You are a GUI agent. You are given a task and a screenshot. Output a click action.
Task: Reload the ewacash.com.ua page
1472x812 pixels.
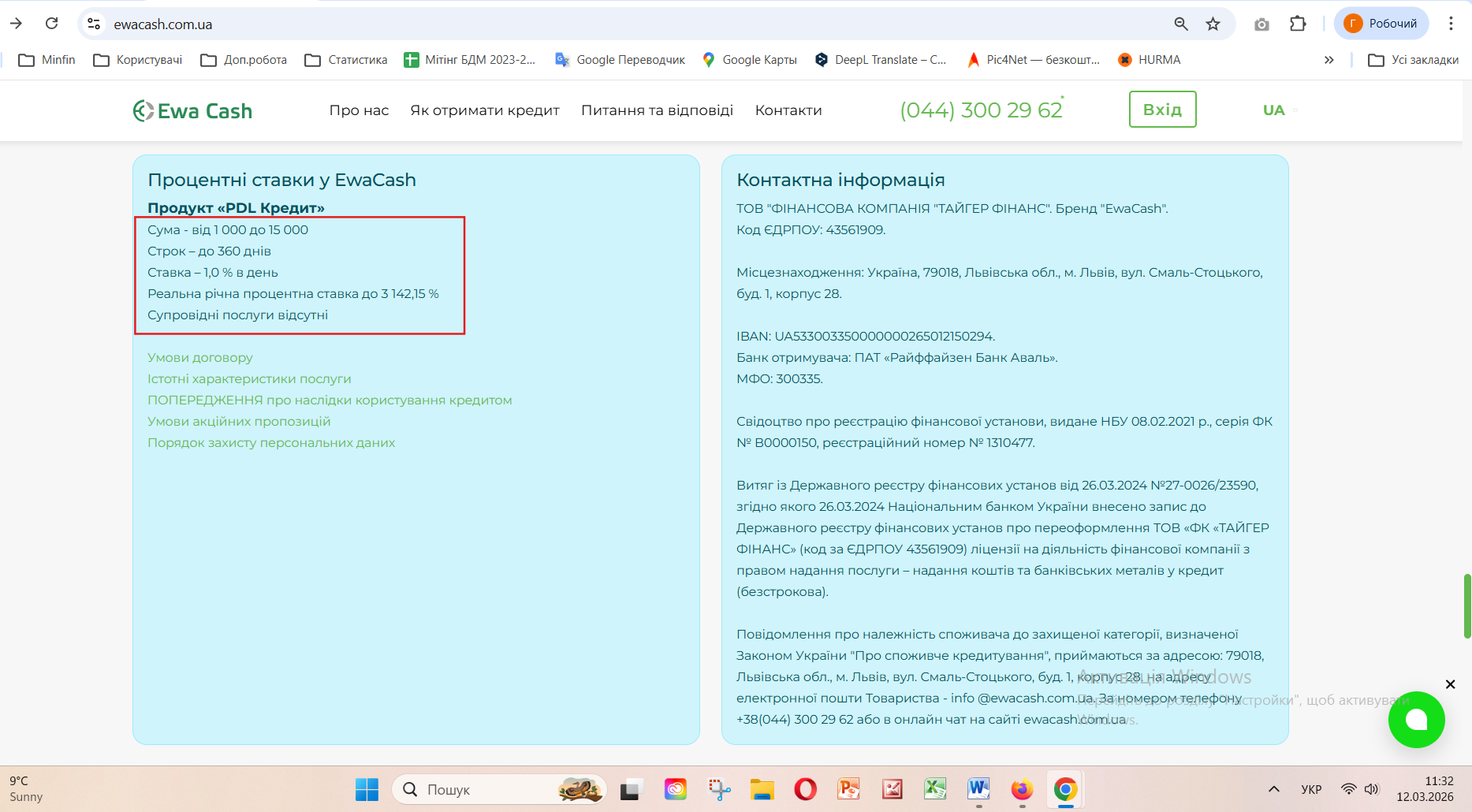click(52, 24)
